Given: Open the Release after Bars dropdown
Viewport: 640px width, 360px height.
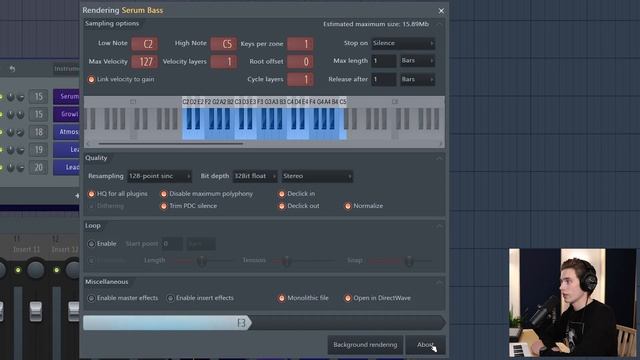Looking at the screenshot, I should point(417,79).
